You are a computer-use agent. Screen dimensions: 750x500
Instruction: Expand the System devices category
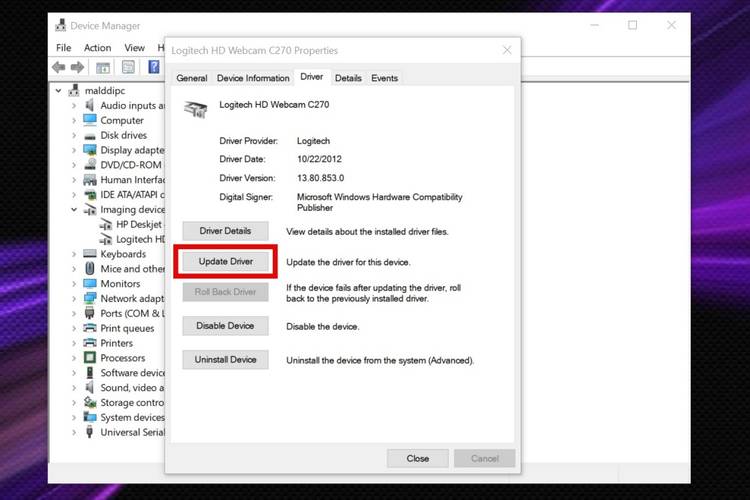coord(74,417)
